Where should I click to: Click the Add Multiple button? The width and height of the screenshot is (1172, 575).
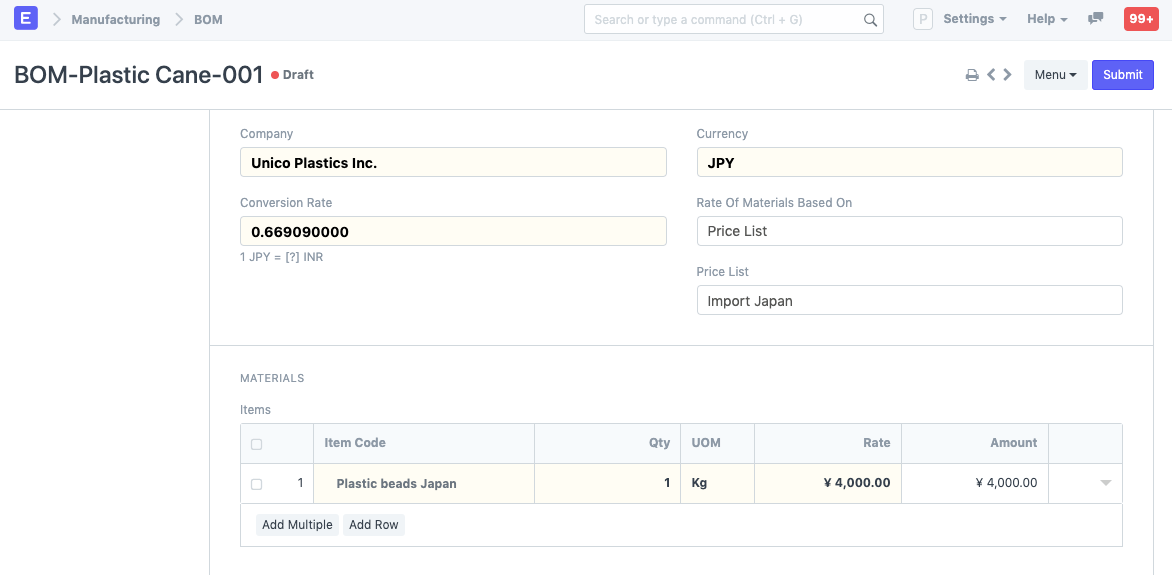(297, 525)
